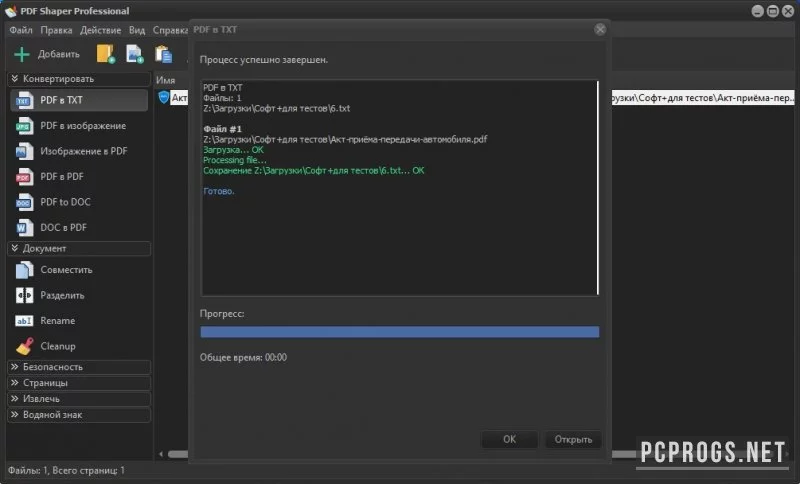The image size is (800, 484).
Task: Click the Готово. line in the log
Action: point(219,191)
